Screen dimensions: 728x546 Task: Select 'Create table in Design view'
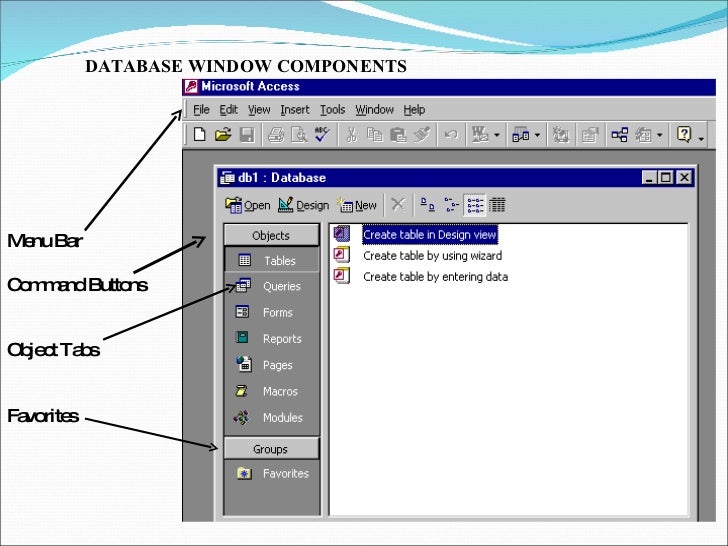pos(430,234)
